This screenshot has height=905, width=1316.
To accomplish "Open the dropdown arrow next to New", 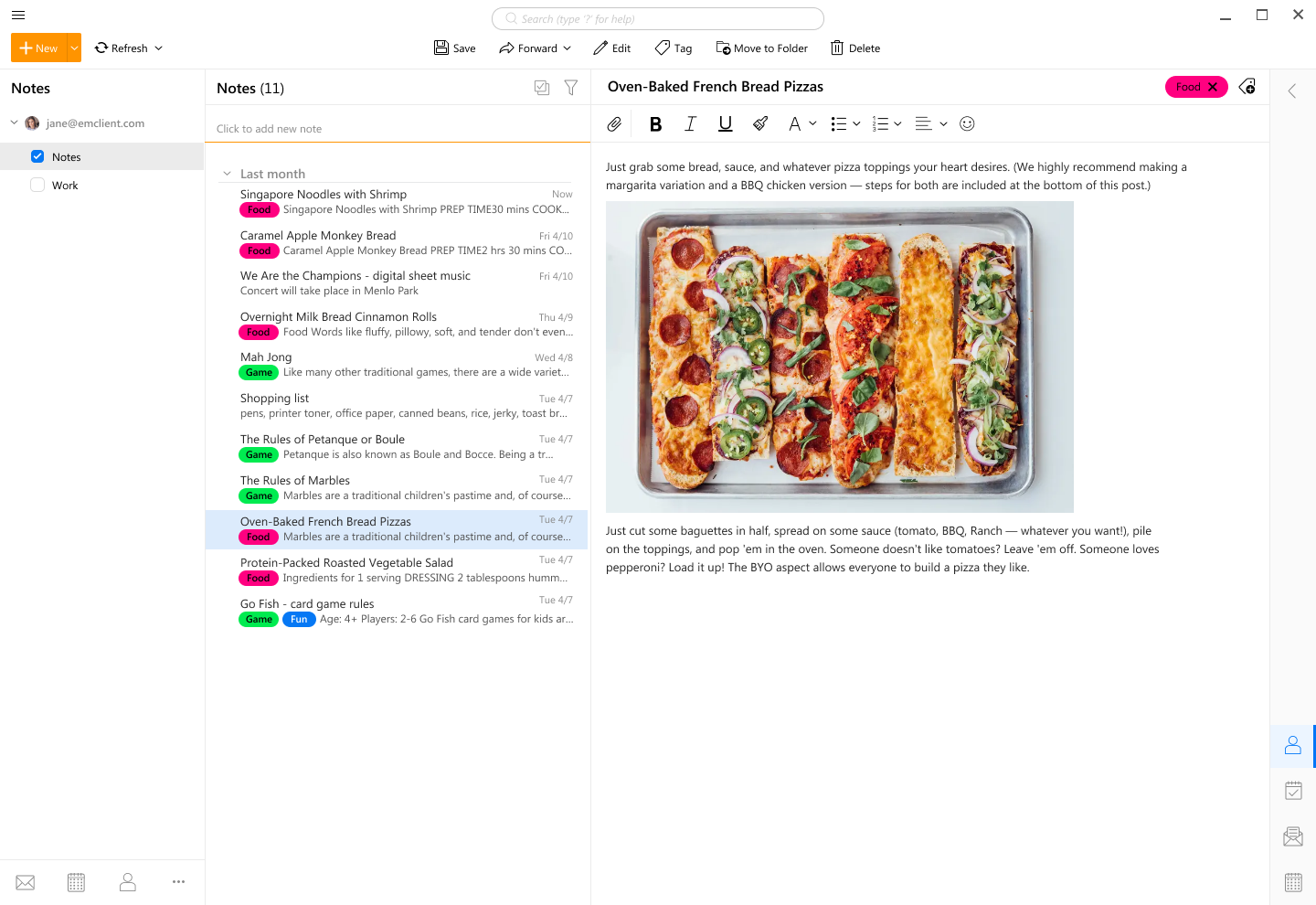I will 74,48.
